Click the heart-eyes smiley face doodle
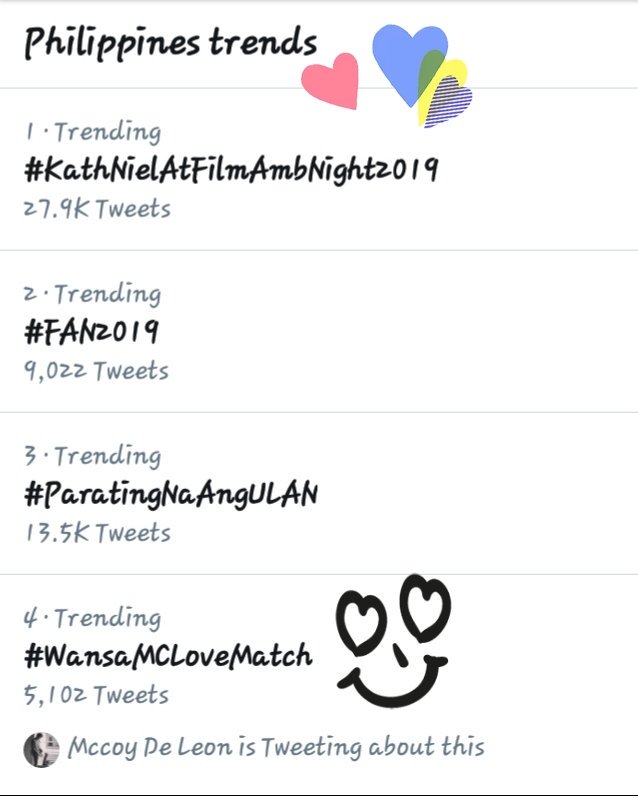This screenshot has height=796, width=638. (x=393, y=641)
